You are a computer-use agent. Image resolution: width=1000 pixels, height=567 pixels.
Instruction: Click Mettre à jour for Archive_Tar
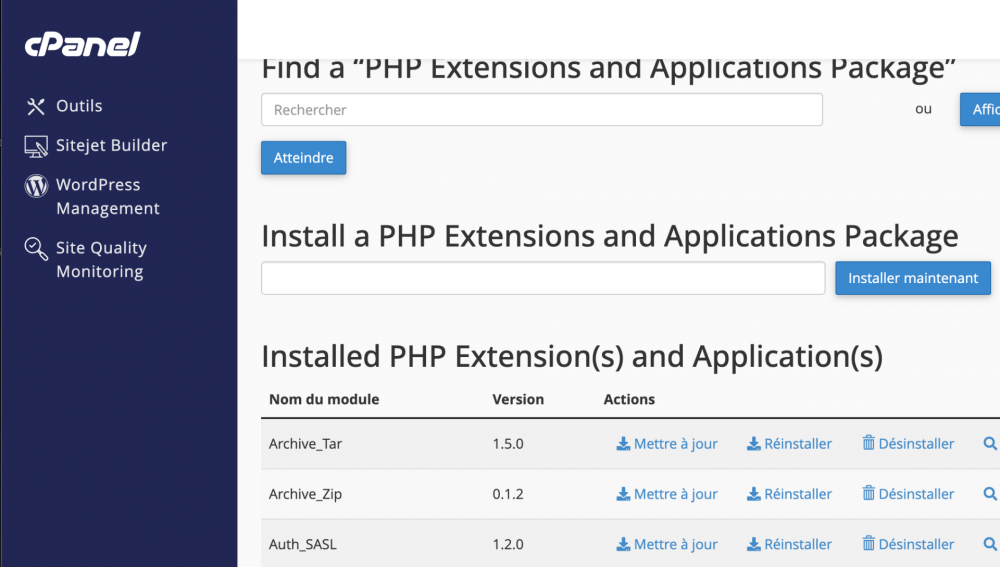pyautogui.click(x=667, y=444)
